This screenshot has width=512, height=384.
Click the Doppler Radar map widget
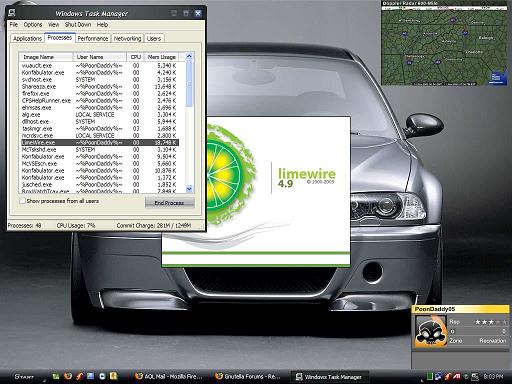(444, 43)
